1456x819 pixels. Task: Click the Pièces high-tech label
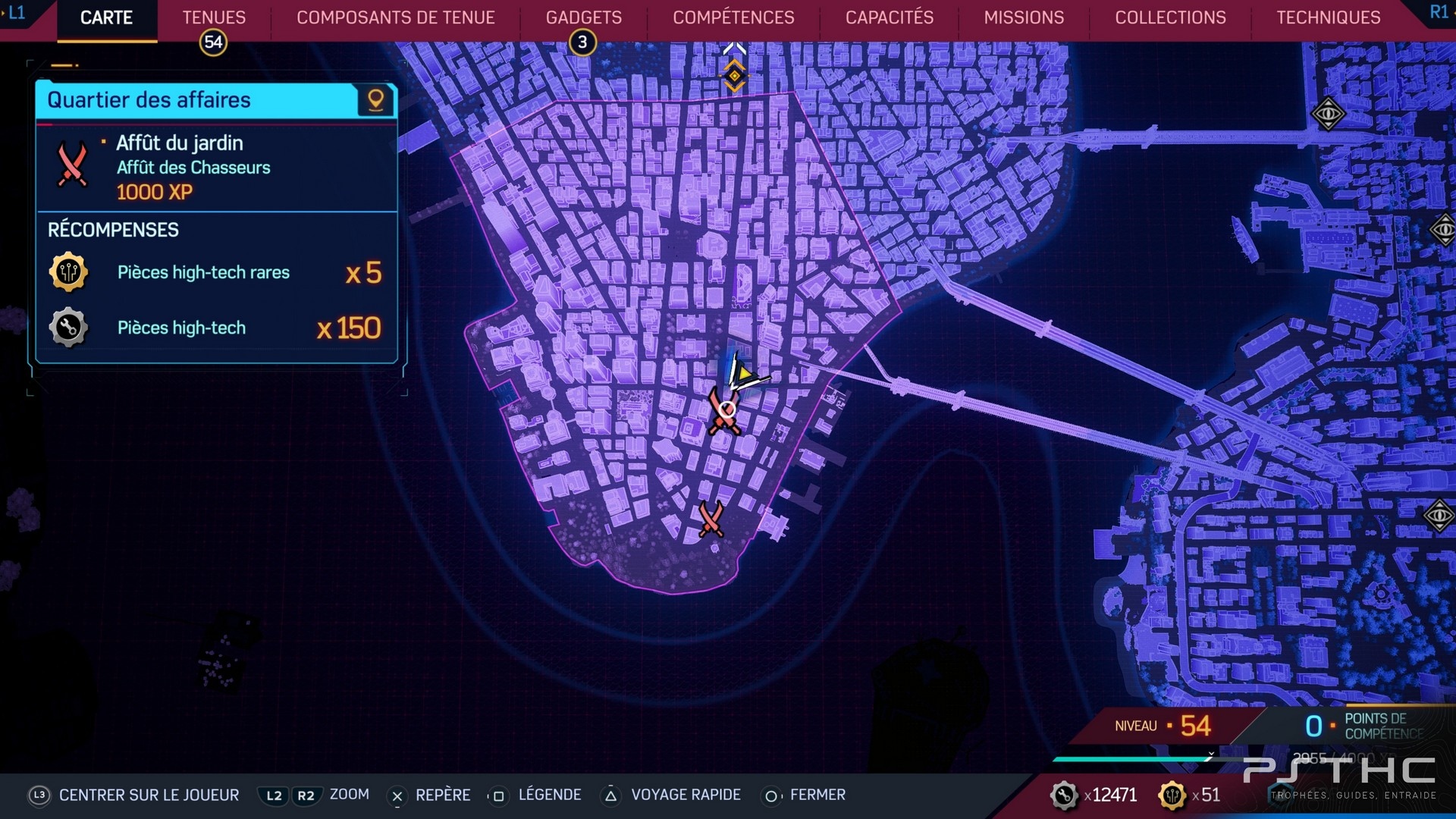point(181,328)
